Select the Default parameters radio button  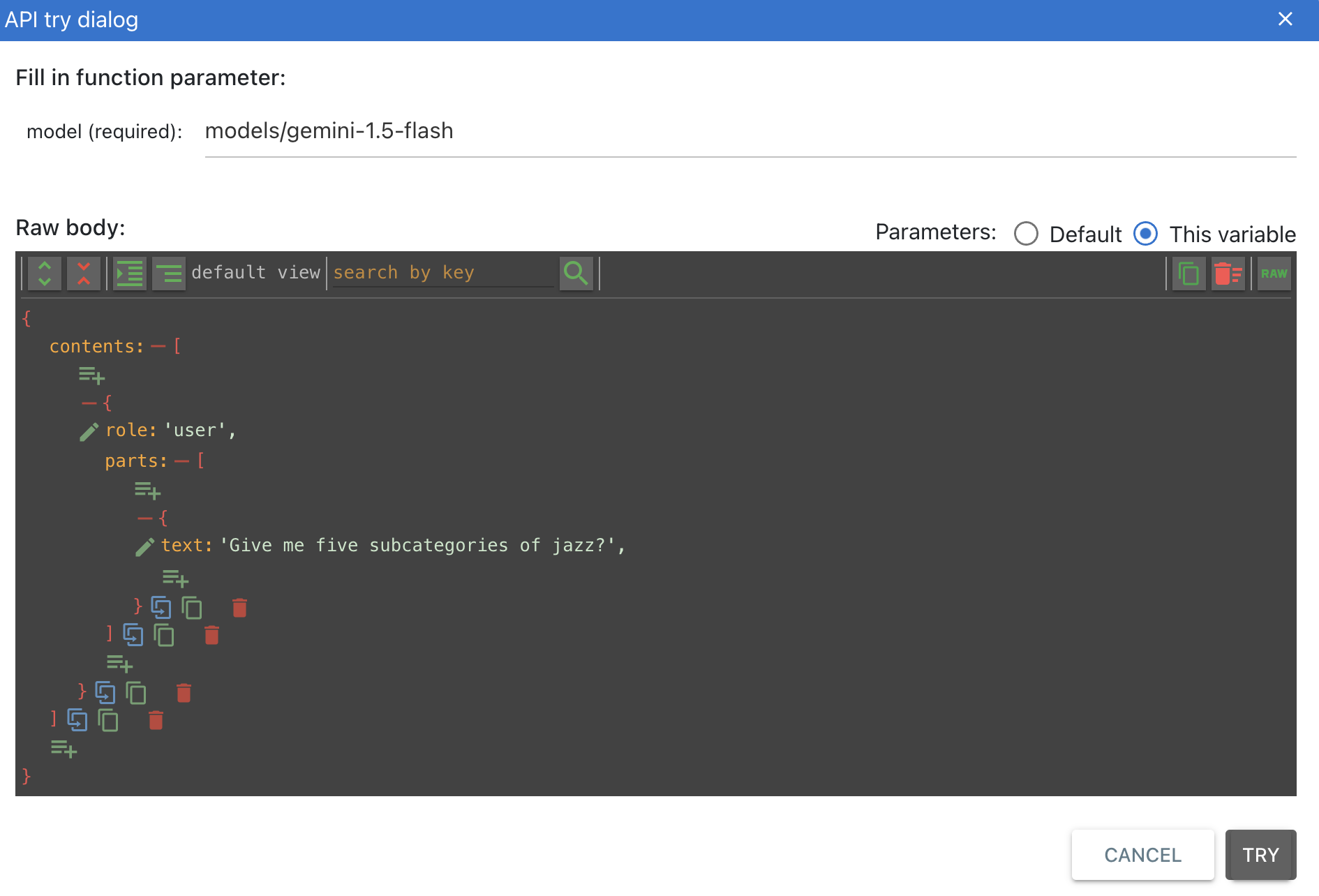click(x=1026, y=234)
